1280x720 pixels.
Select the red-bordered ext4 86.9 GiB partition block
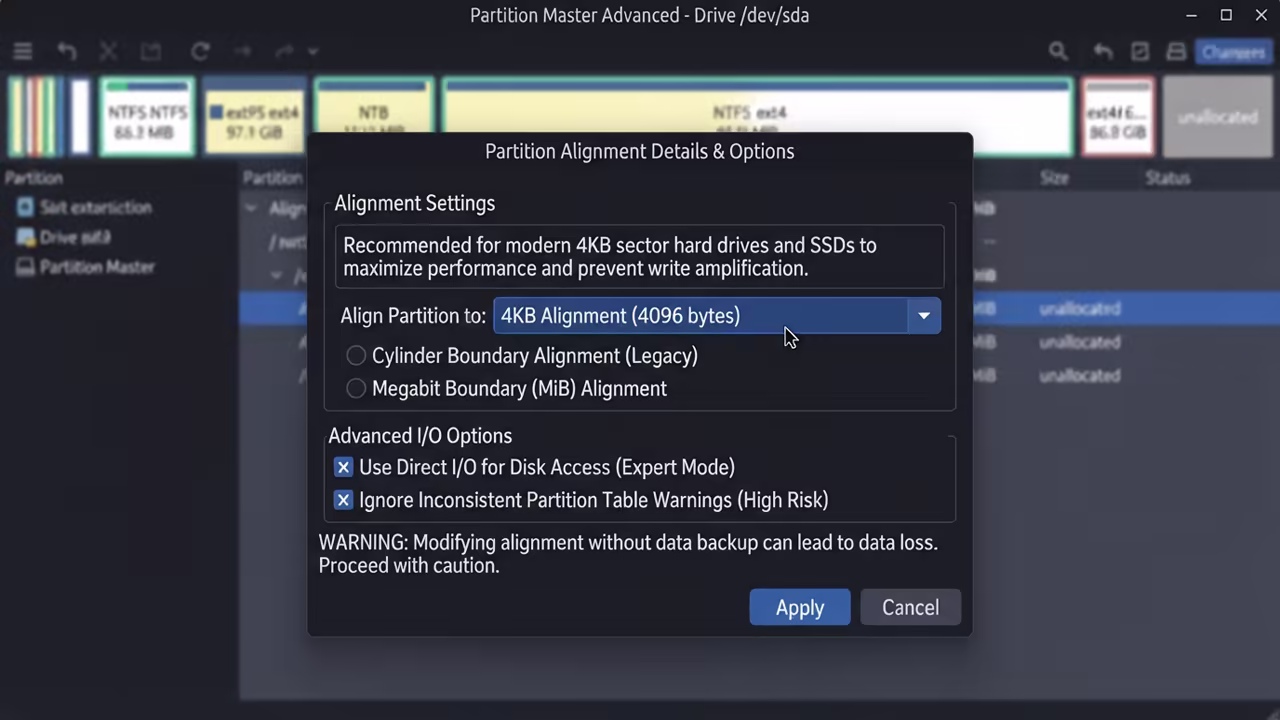pyautogui.click(x=1118, y=117)
